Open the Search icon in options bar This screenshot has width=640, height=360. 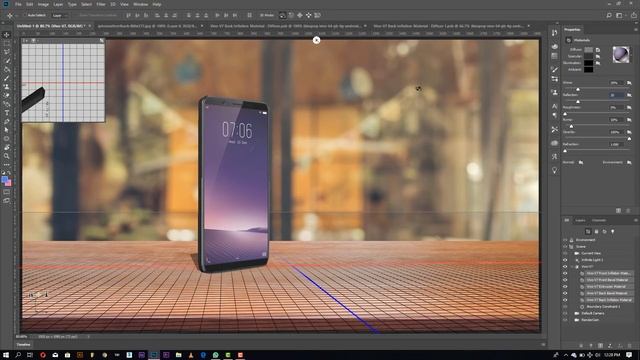pos(609,16)
